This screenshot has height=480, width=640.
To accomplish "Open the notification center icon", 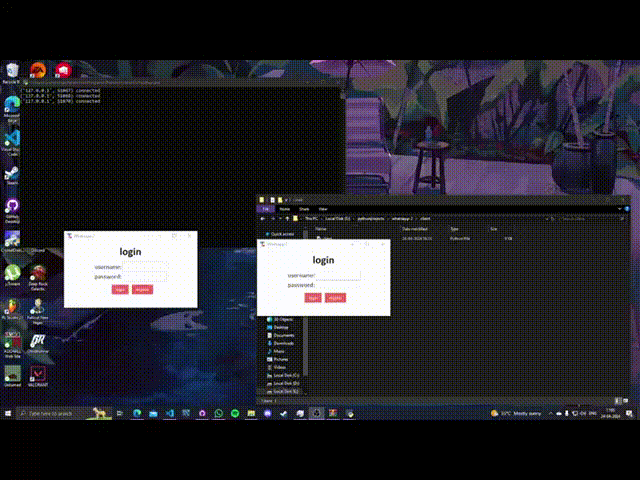I will pyautogui.click(x=629, y=413).
